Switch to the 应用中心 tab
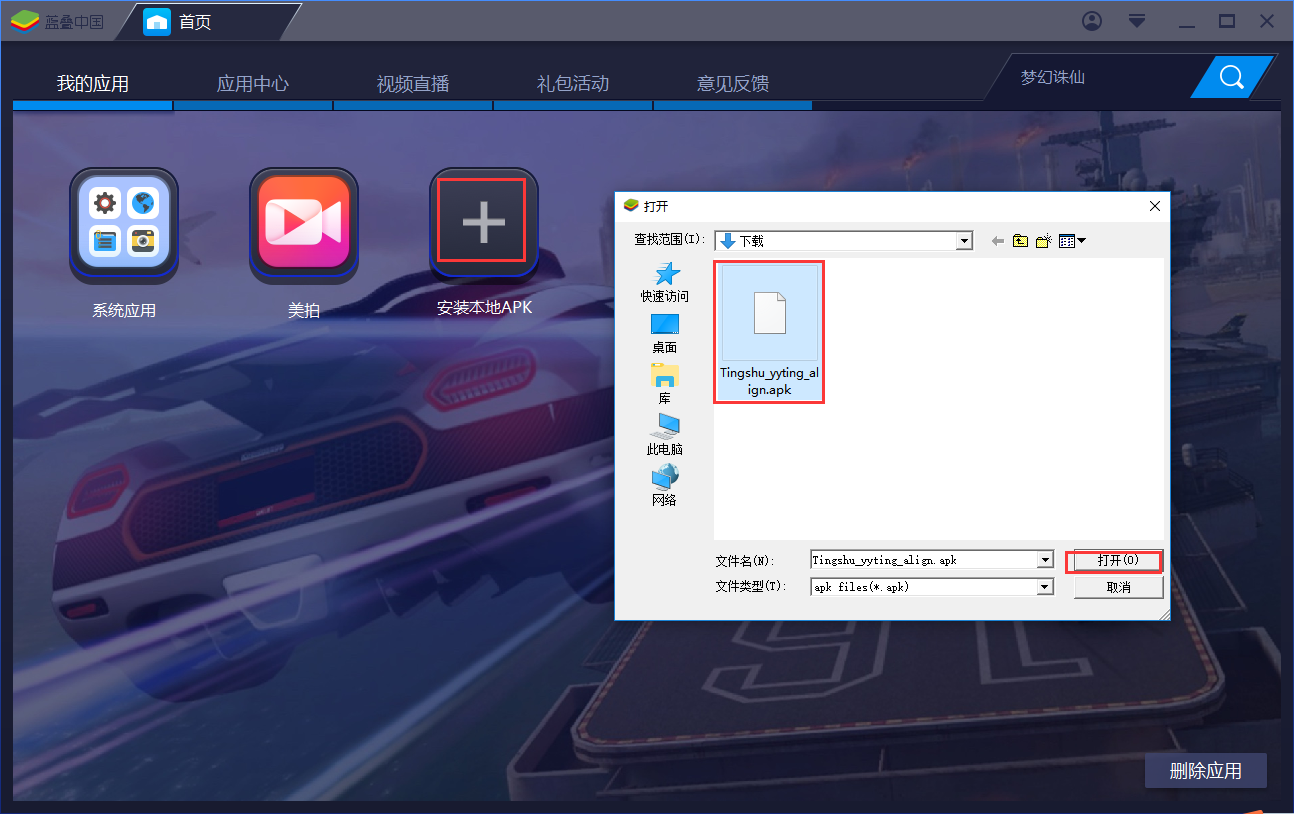This screenshot has width=1294, height=814. point(252,84)
